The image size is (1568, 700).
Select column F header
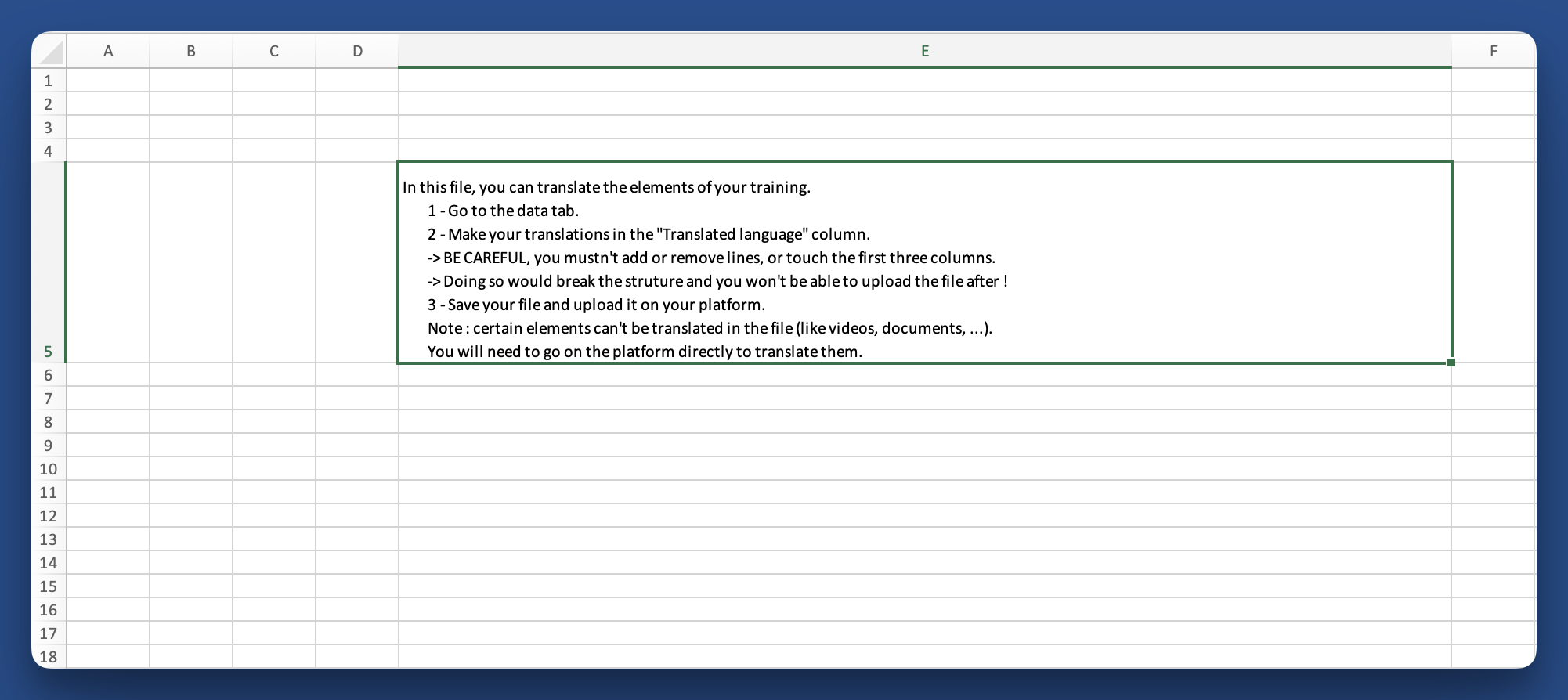pos(1494,51)
